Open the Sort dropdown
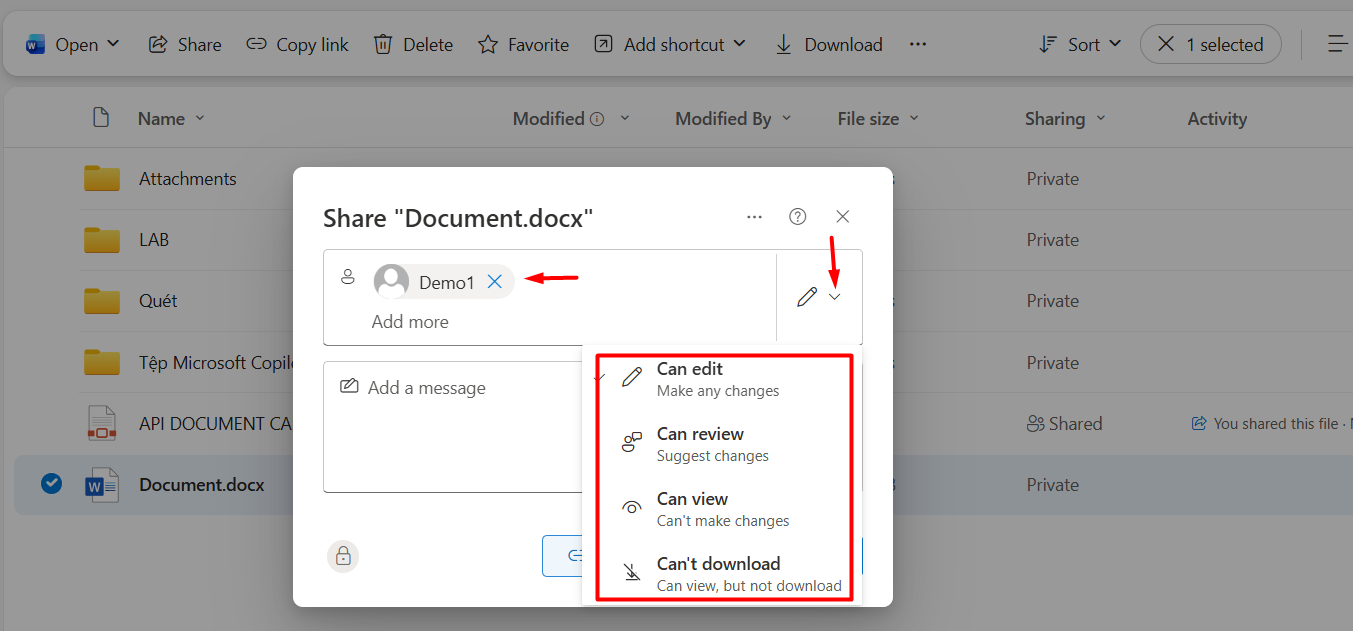This screenshot has height=631, width=1353. [1081, 45]
